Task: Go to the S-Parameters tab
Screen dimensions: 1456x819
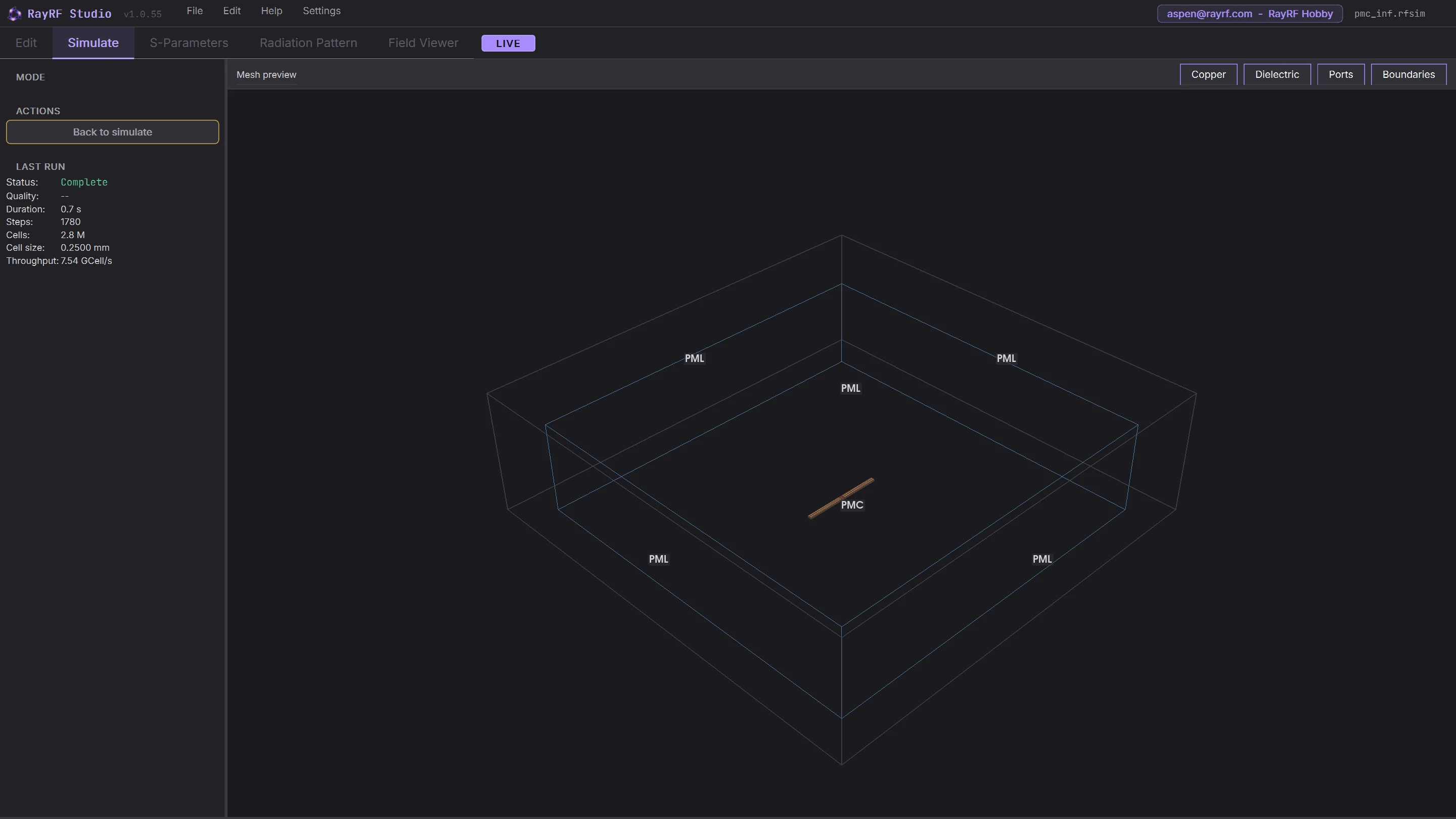Action: tap(189, 43)
